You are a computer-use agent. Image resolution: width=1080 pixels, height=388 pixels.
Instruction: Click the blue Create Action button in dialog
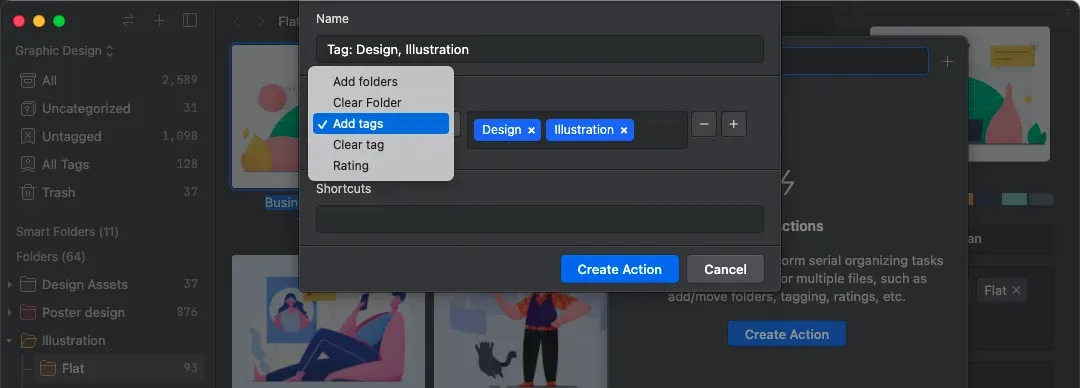click(x=619, y=269)
